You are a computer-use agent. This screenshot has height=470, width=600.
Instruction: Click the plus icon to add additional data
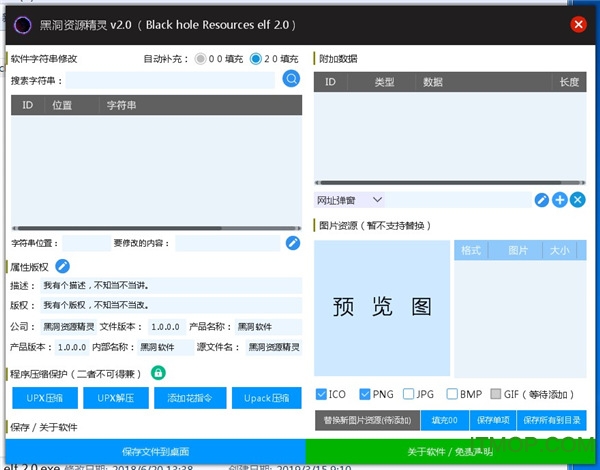point(559,200)
